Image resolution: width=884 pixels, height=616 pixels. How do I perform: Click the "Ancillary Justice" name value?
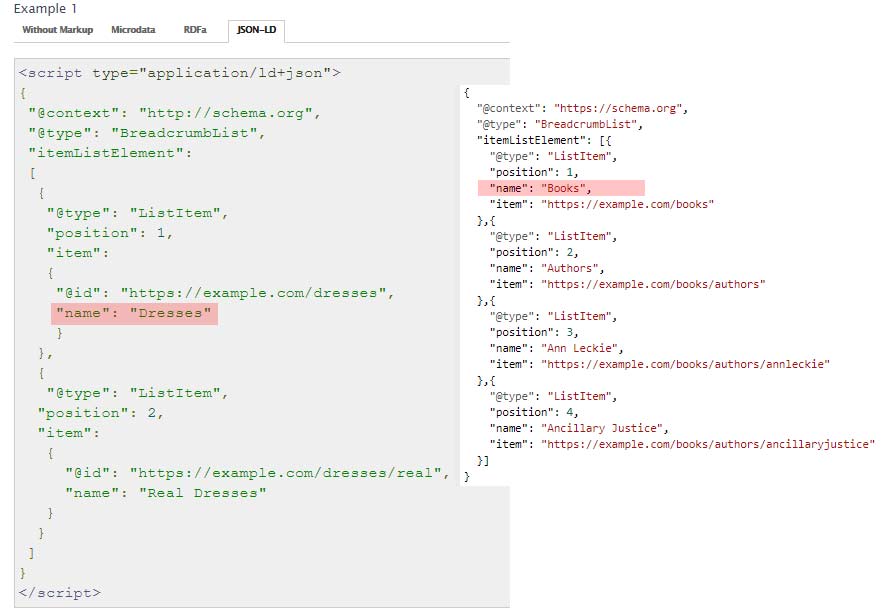[605, 428]
